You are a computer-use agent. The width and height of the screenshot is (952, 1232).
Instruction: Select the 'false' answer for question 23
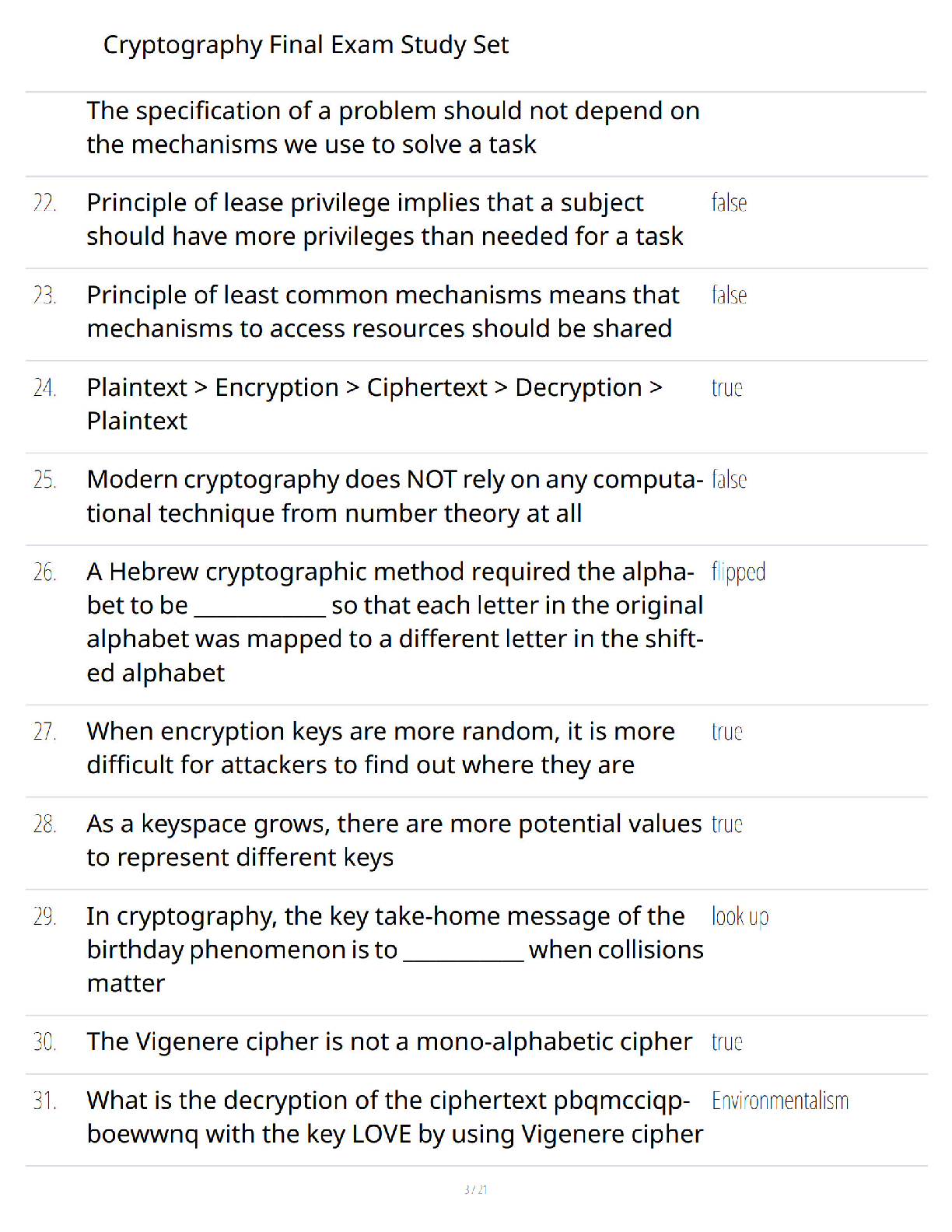tap(729, 296)
